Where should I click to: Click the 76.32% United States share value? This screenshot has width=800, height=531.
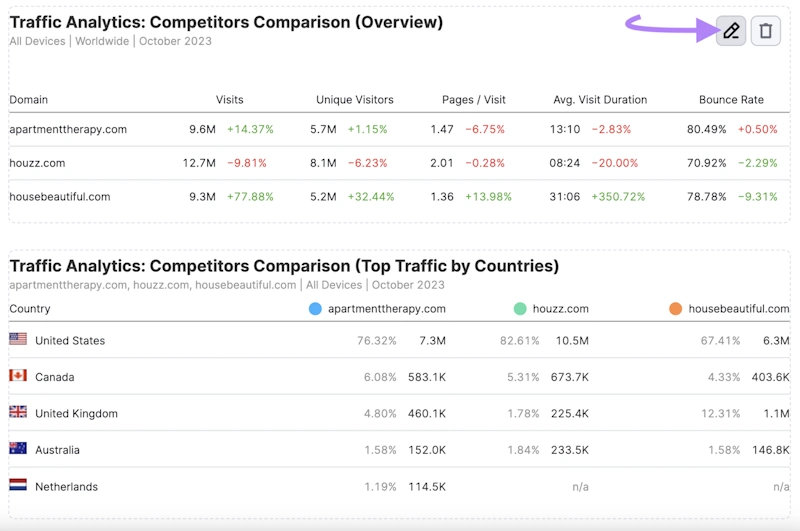(x=377, y=341)
